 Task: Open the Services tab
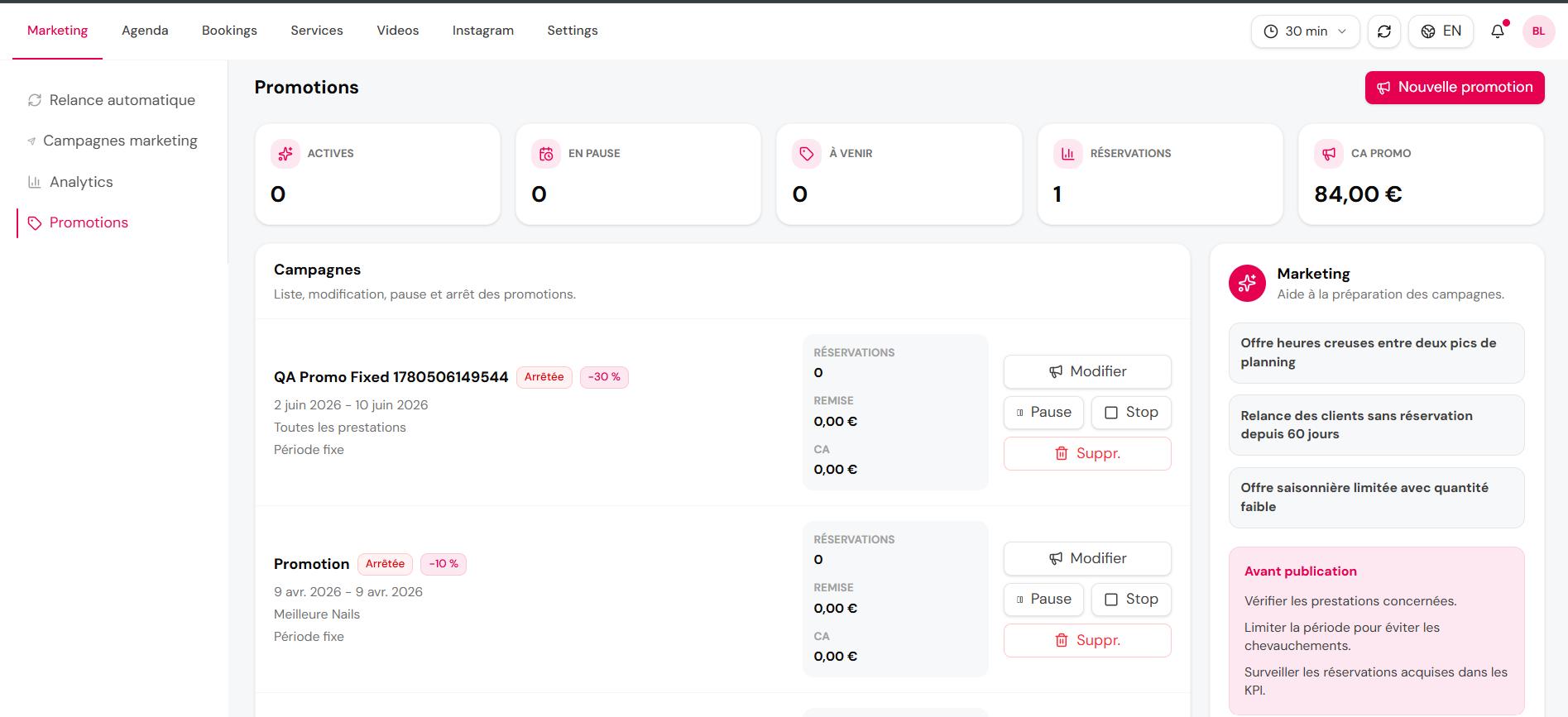pyautogui.click(x=317, y=31)
